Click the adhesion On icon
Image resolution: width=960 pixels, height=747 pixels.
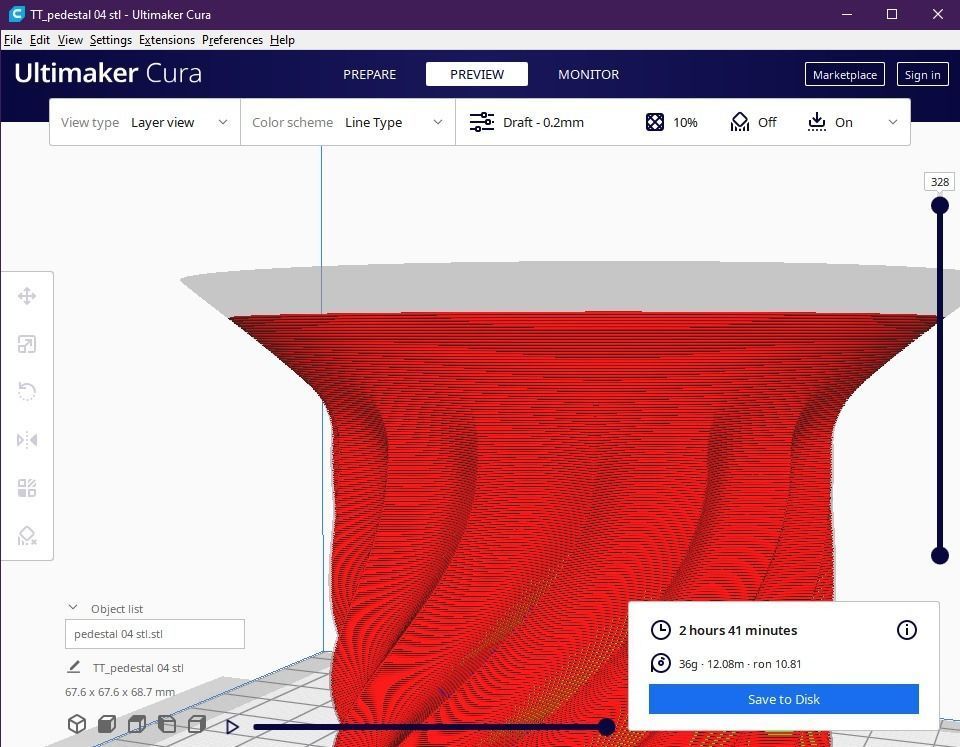click(x=816, y=122)
